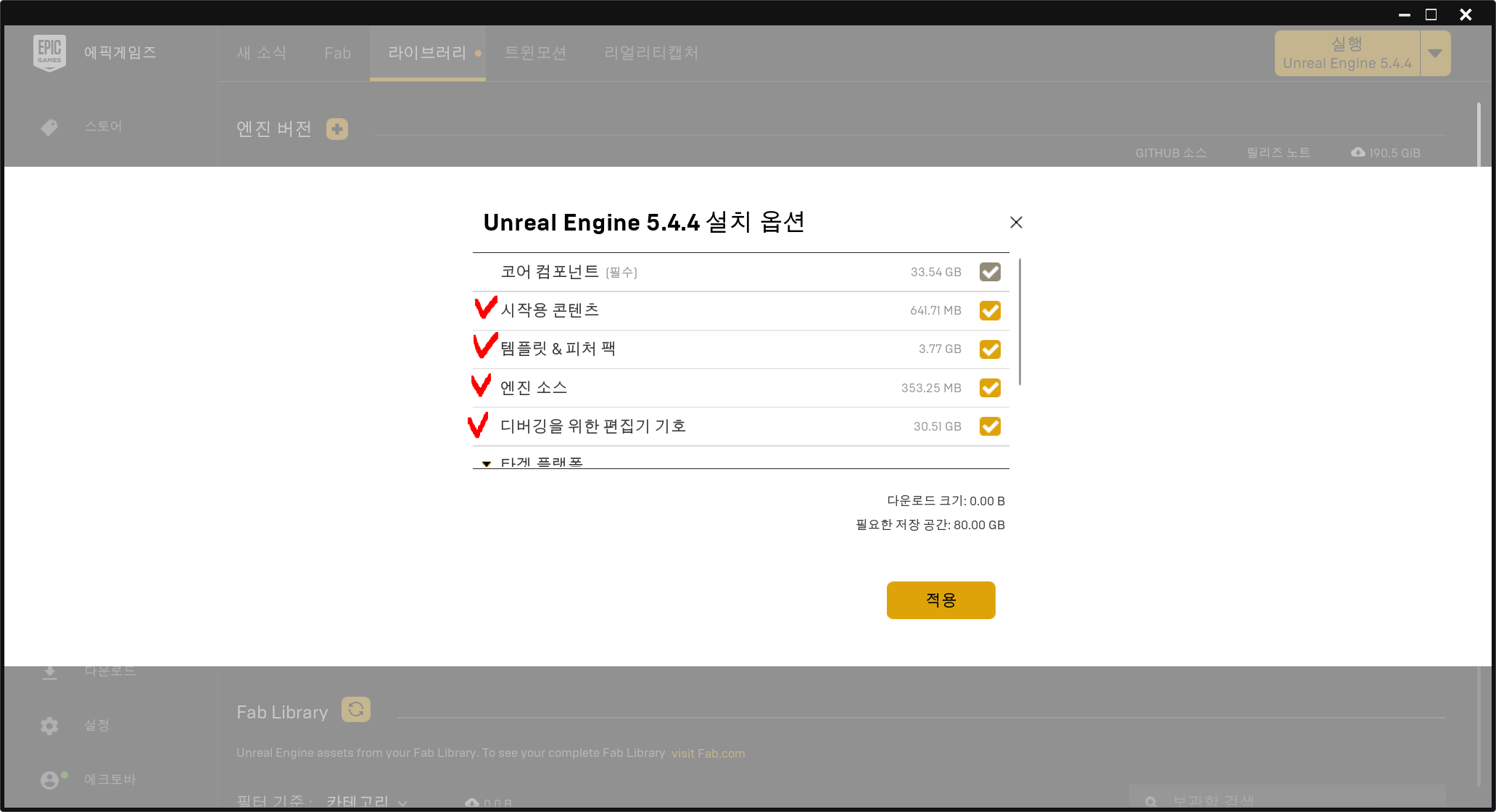Click the visit Fab.com link
The height and width of the screenshot is (812, 1496).
pyautogui.click(x=708, y=753)
